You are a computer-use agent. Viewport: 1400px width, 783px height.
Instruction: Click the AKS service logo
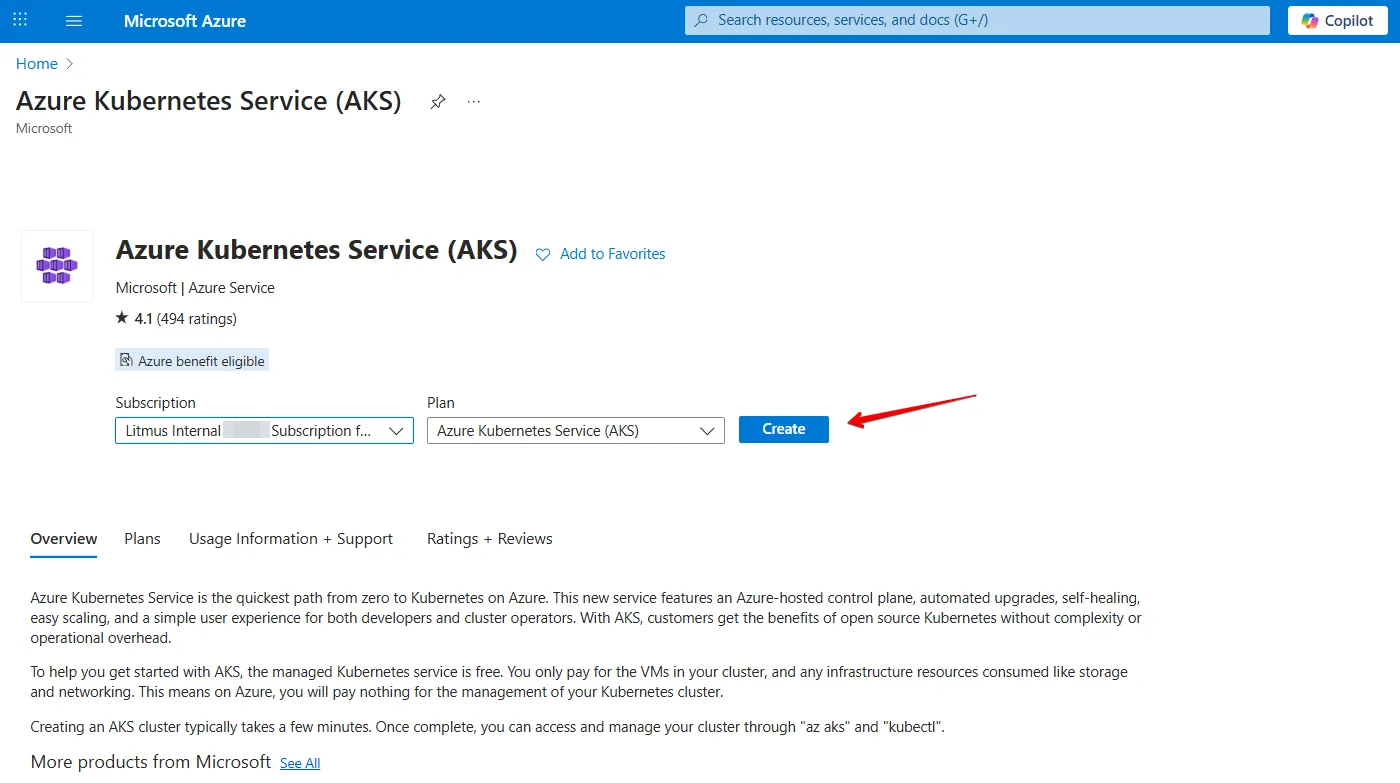57,266
